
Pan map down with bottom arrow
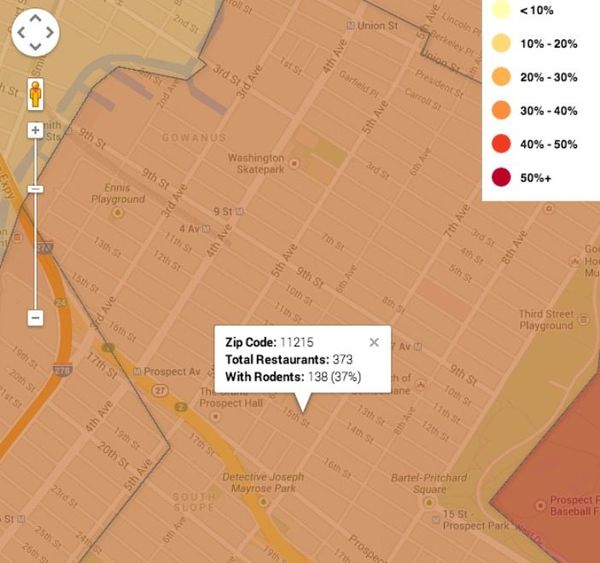35,47
